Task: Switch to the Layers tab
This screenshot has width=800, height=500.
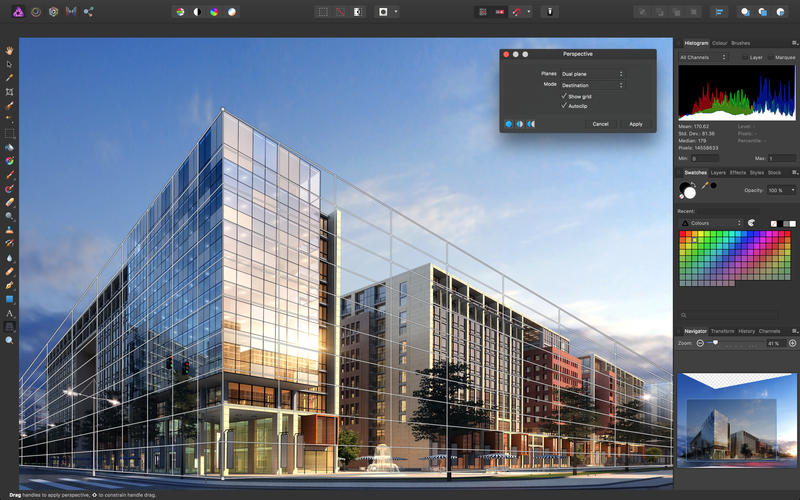Action: (x=718, y=172)
